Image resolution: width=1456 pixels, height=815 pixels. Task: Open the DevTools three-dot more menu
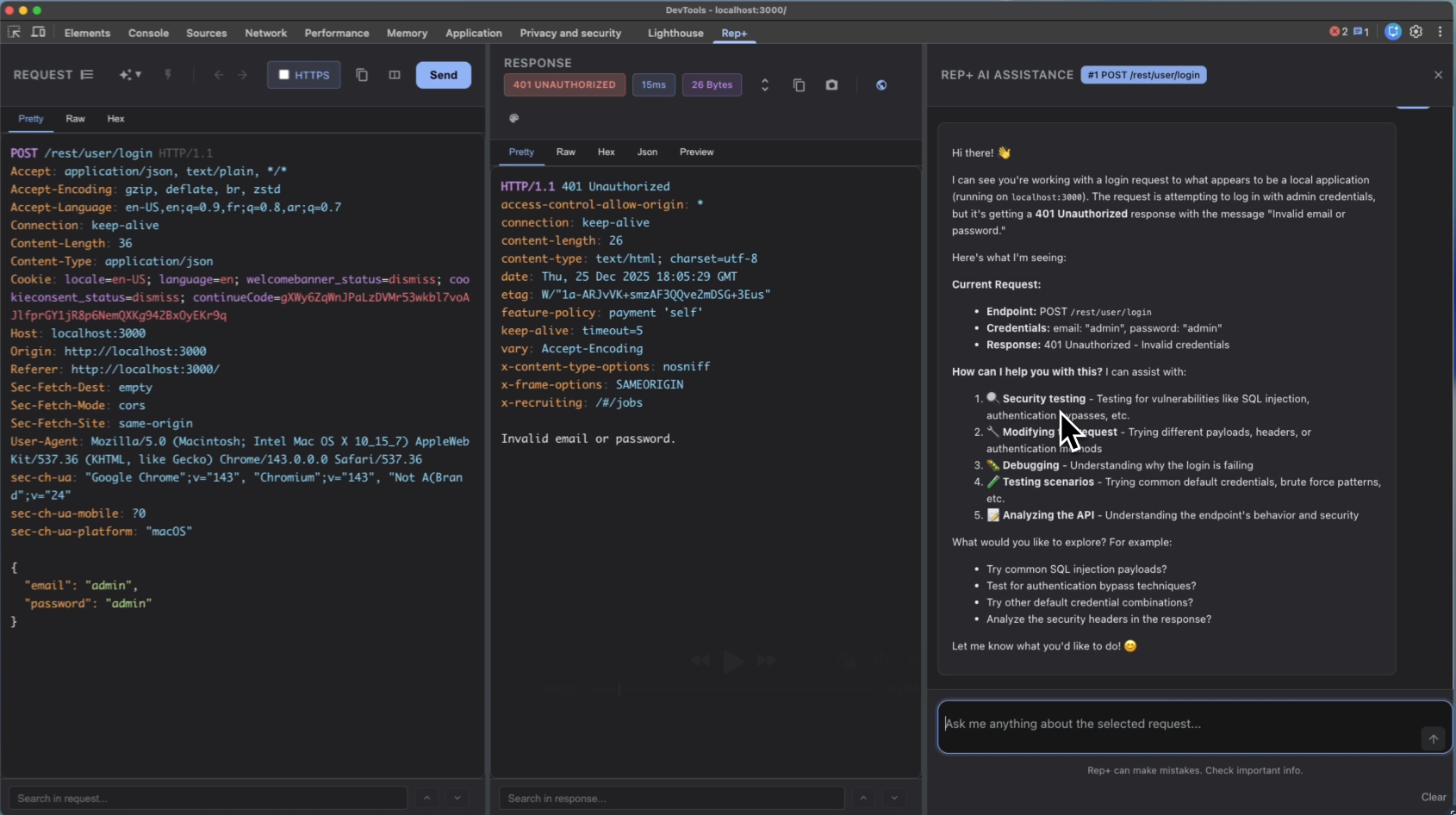coord(1440,32)
